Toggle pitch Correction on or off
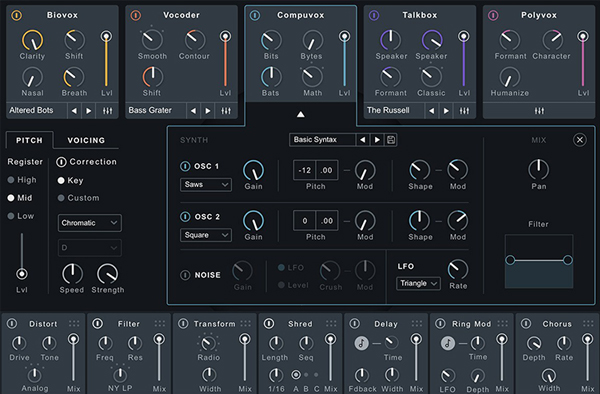Image resolution: width=600 pixels, height=394 pixels. click(x=61, y=162)
